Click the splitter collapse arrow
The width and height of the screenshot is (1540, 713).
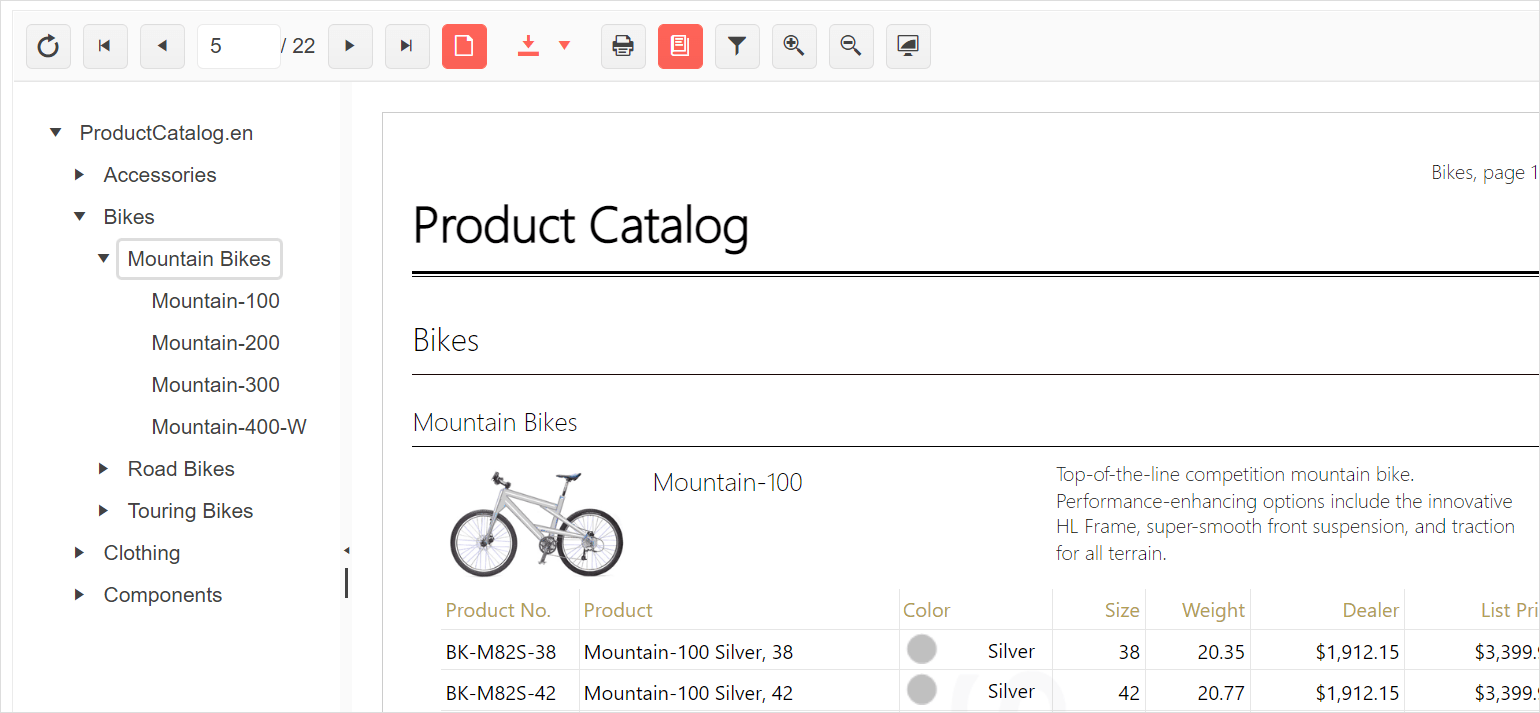click(346, 551)
